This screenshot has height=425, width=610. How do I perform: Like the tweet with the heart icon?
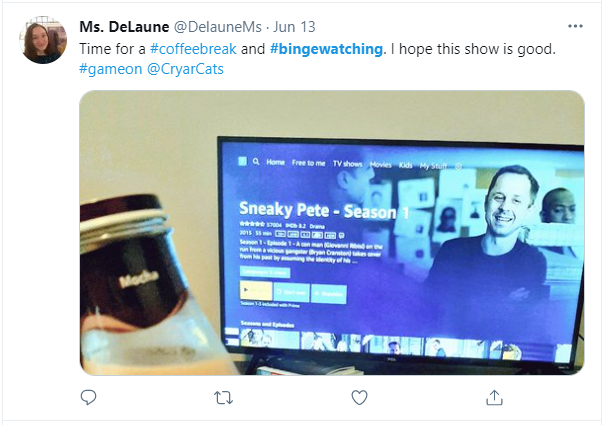pos(359,397)
